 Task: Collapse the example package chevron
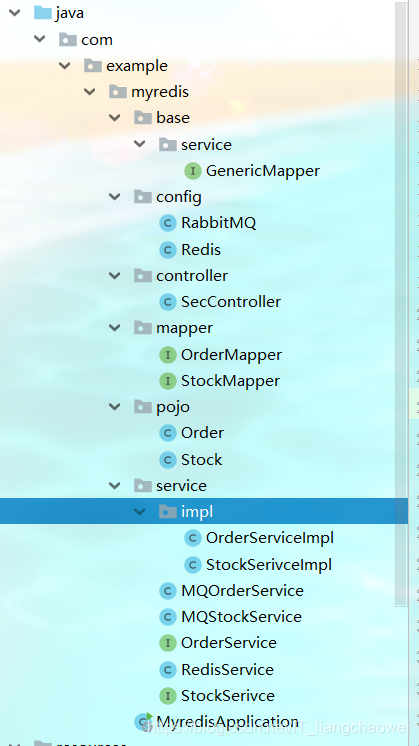65,66
